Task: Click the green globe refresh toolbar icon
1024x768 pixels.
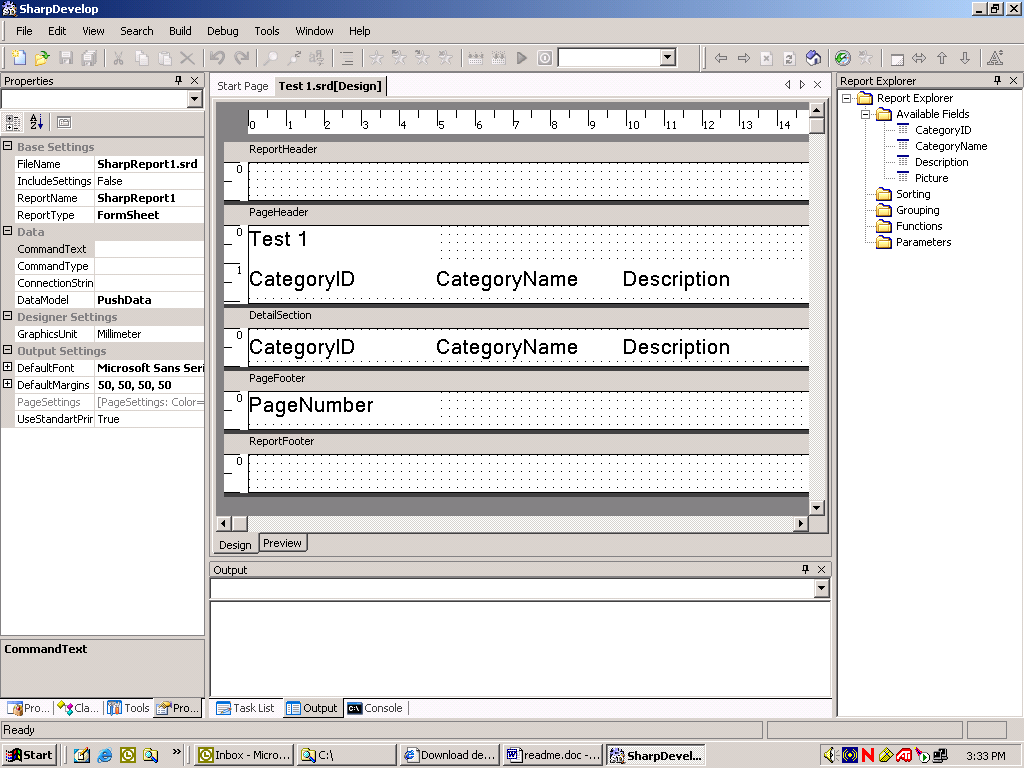Action: (842, 58)
